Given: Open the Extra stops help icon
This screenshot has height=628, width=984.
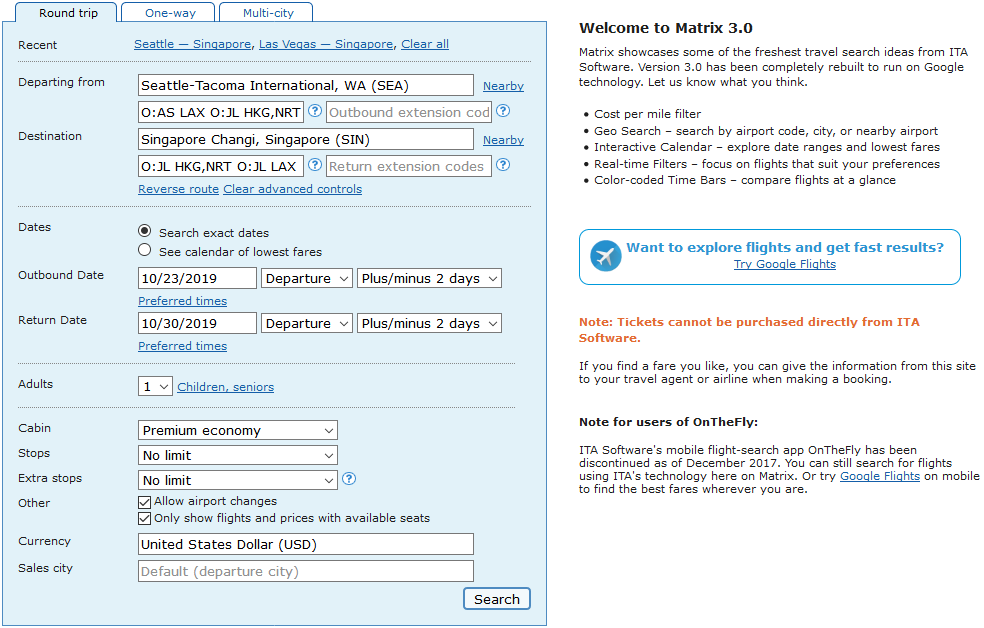Looking at the screenshot, I should (x=349, y=479).
